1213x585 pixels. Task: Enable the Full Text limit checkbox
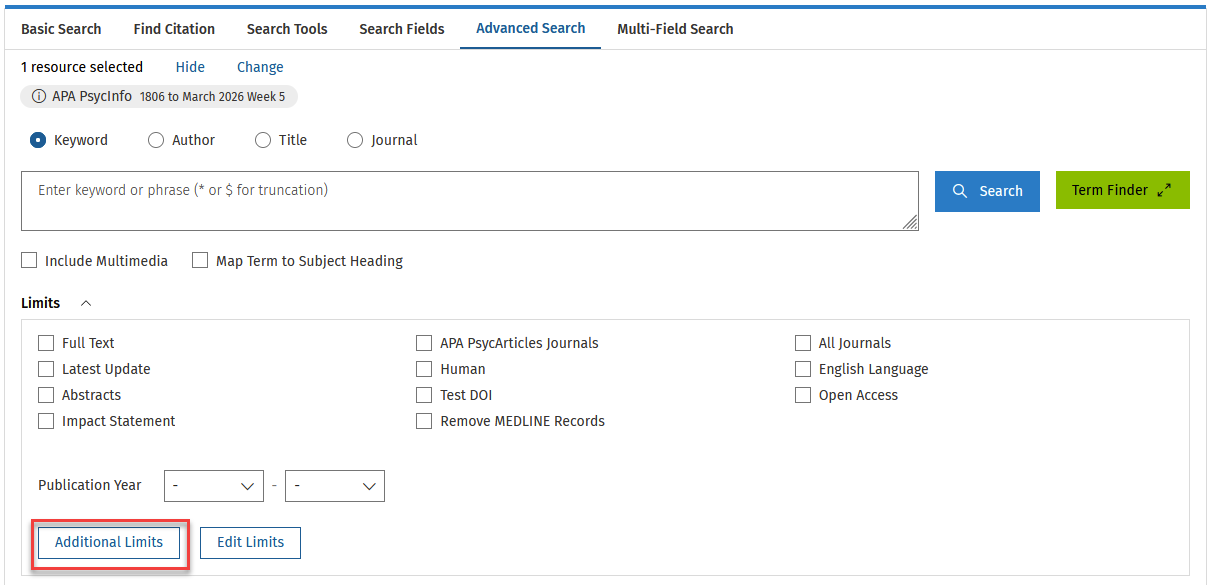tap(46, 343)
